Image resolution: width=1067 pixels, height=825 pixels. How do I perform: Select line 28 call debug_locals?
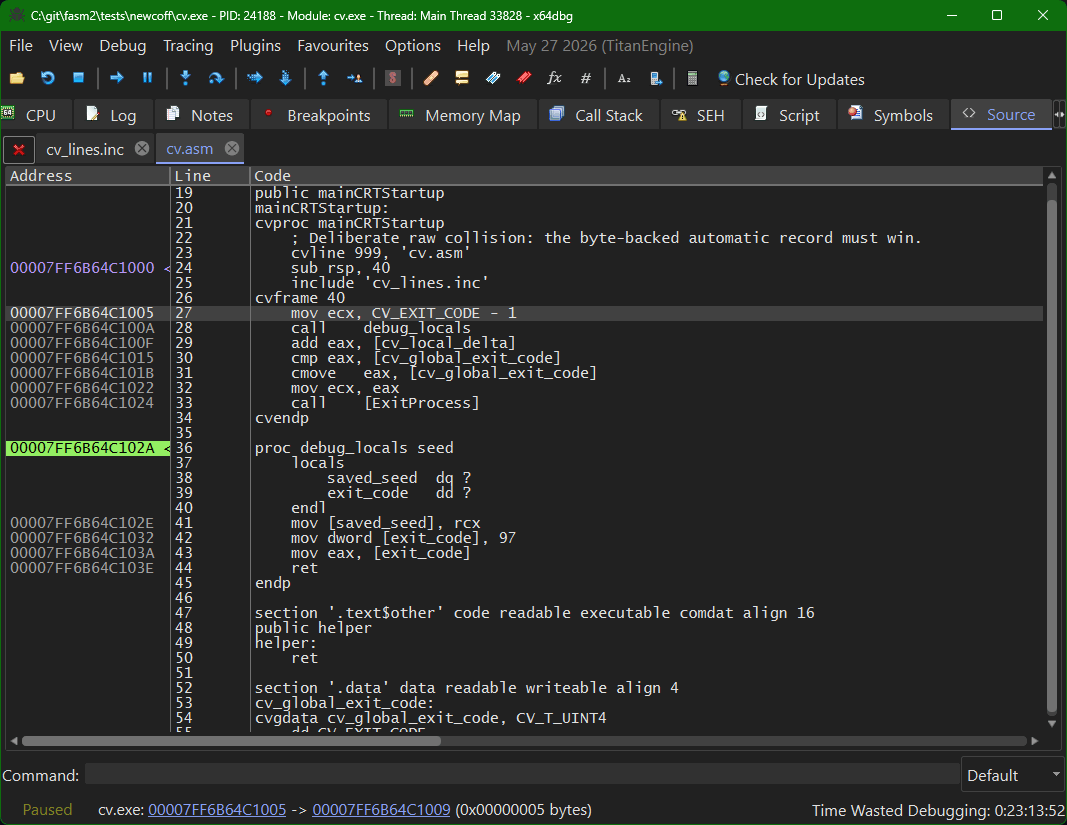381,328
